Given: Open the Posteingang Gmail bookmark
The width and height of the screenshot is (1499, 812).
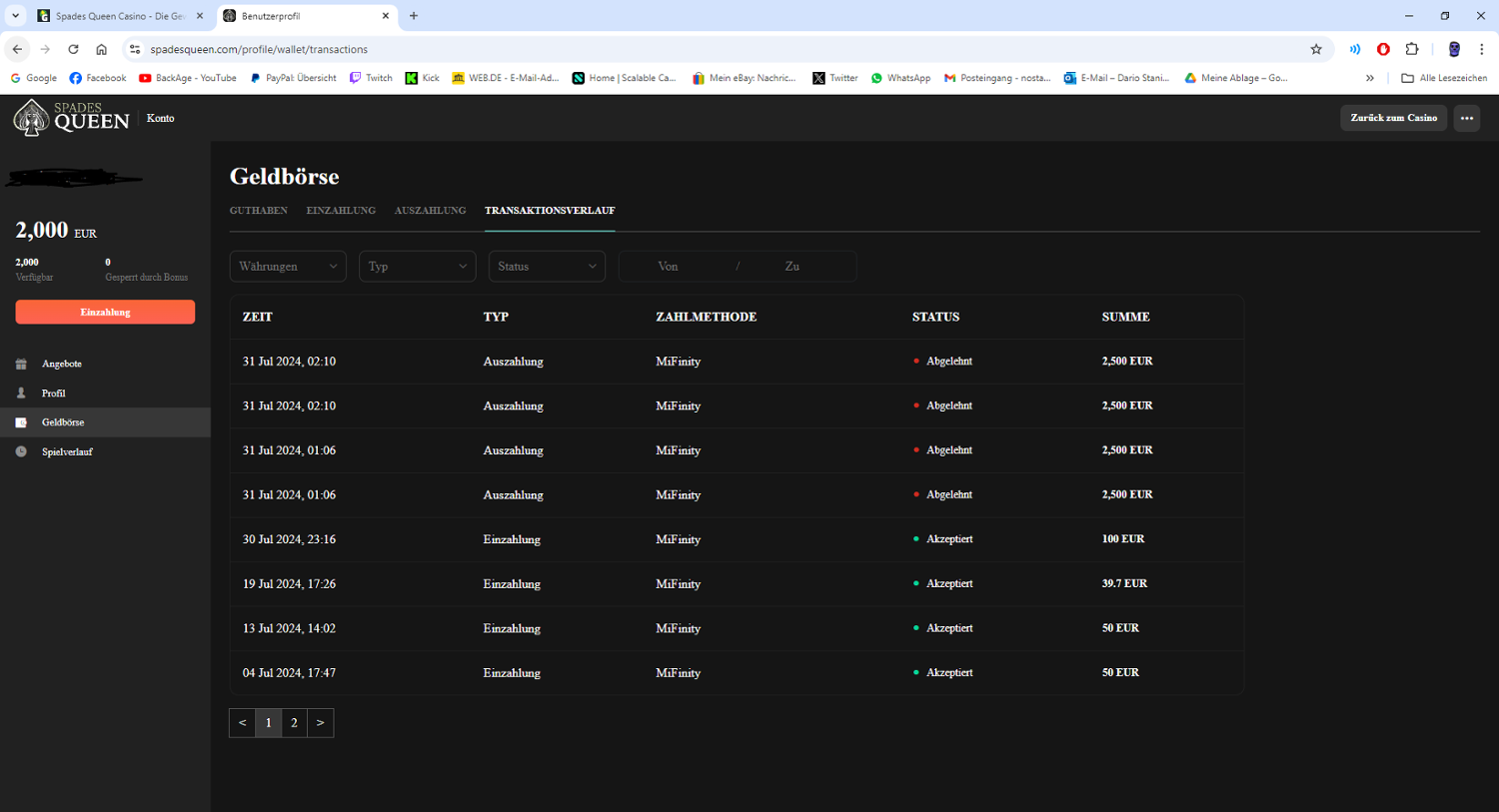Looking at the screenshot, I should (x=997, y=78).
